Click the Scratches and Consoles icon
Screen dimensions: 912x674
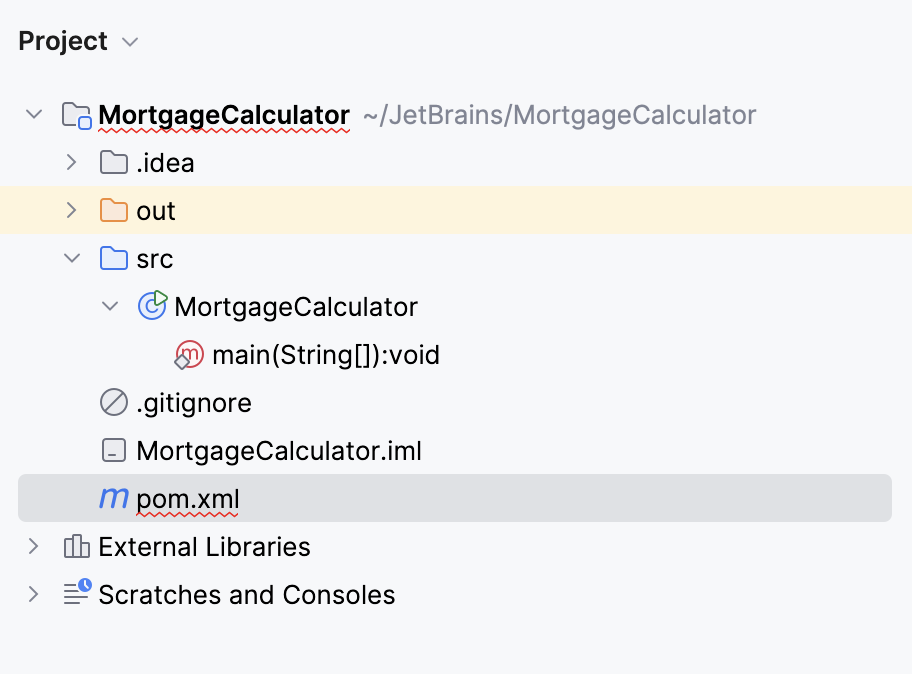tap(74, 594)
